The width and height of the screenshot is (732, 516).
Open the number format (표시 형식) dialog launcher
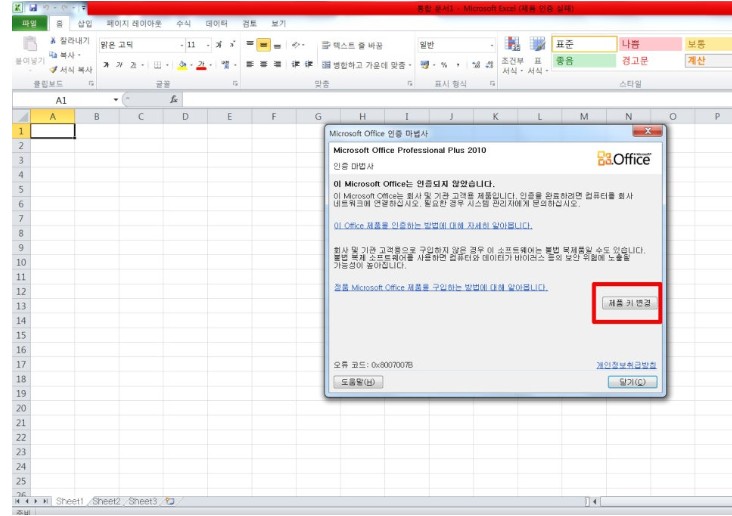(x=492, y=84)
